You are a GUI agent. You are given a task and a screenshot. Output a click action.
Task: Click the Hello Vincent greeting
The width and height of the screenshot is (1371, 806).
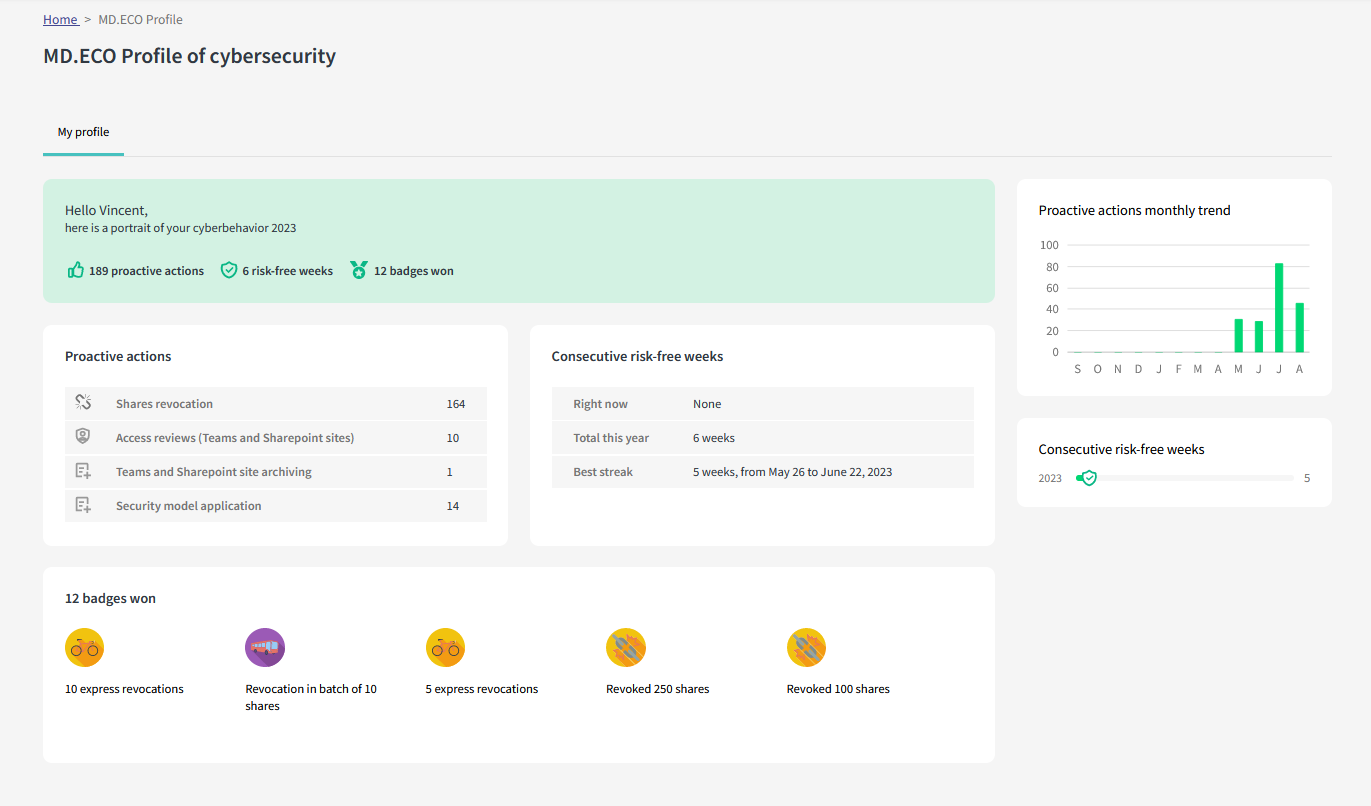tap(106, 210)
